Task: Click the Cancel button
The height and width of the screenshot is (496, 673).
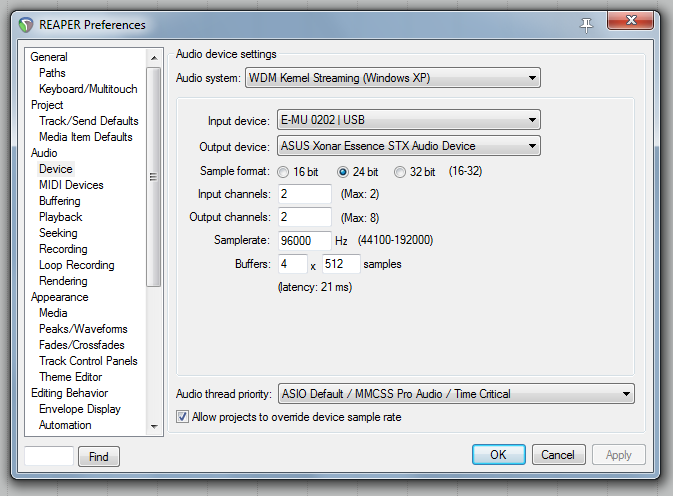Action: tap(558, 455)
